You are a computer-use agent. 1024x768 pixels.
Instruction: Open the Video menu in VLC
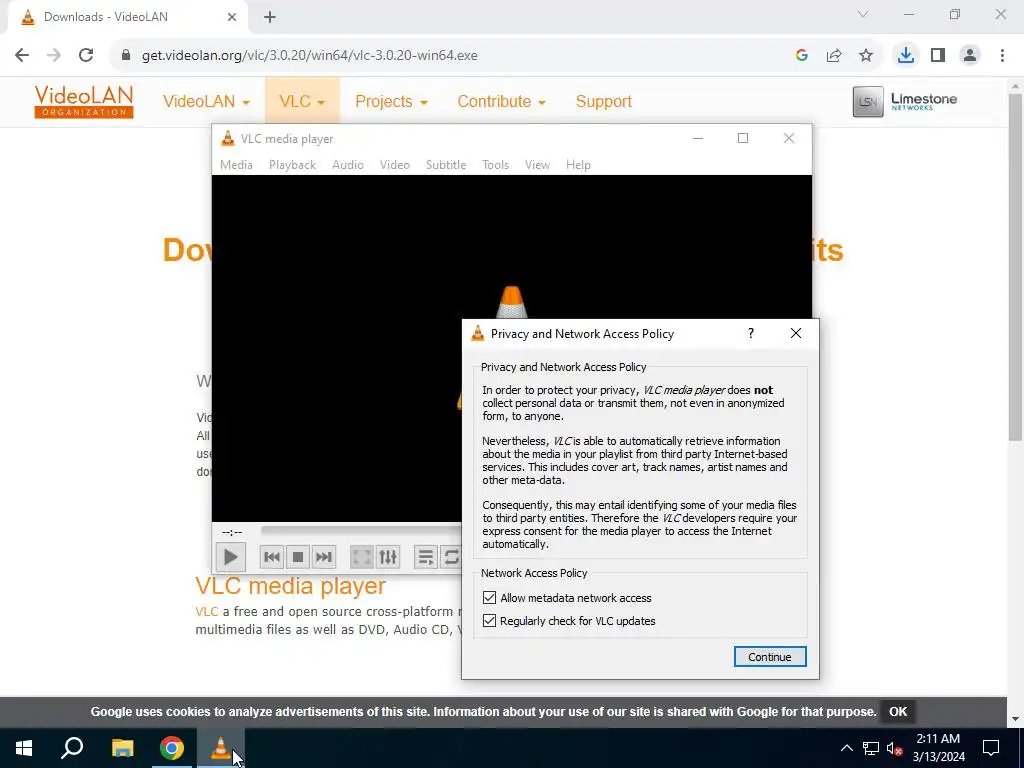tap(394, 165)
